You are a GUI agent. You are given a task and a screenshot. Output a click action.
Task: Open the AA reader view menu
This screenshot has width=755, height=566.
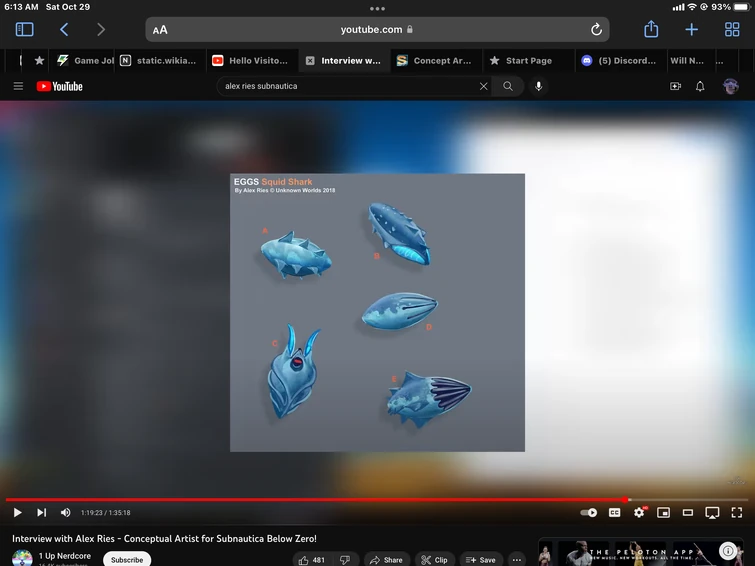[x=160, y=30]
